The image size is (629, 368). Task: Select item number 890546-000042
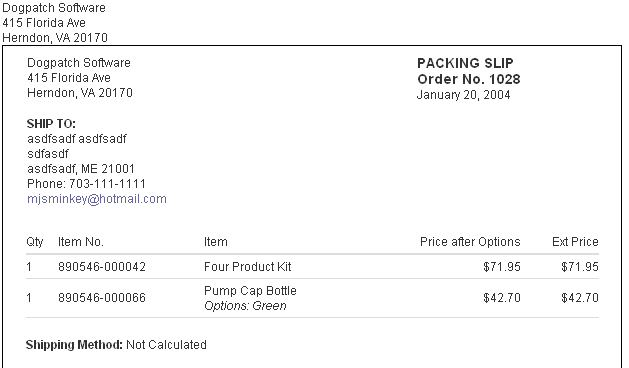pyautogui.click(x=102, y=267)
